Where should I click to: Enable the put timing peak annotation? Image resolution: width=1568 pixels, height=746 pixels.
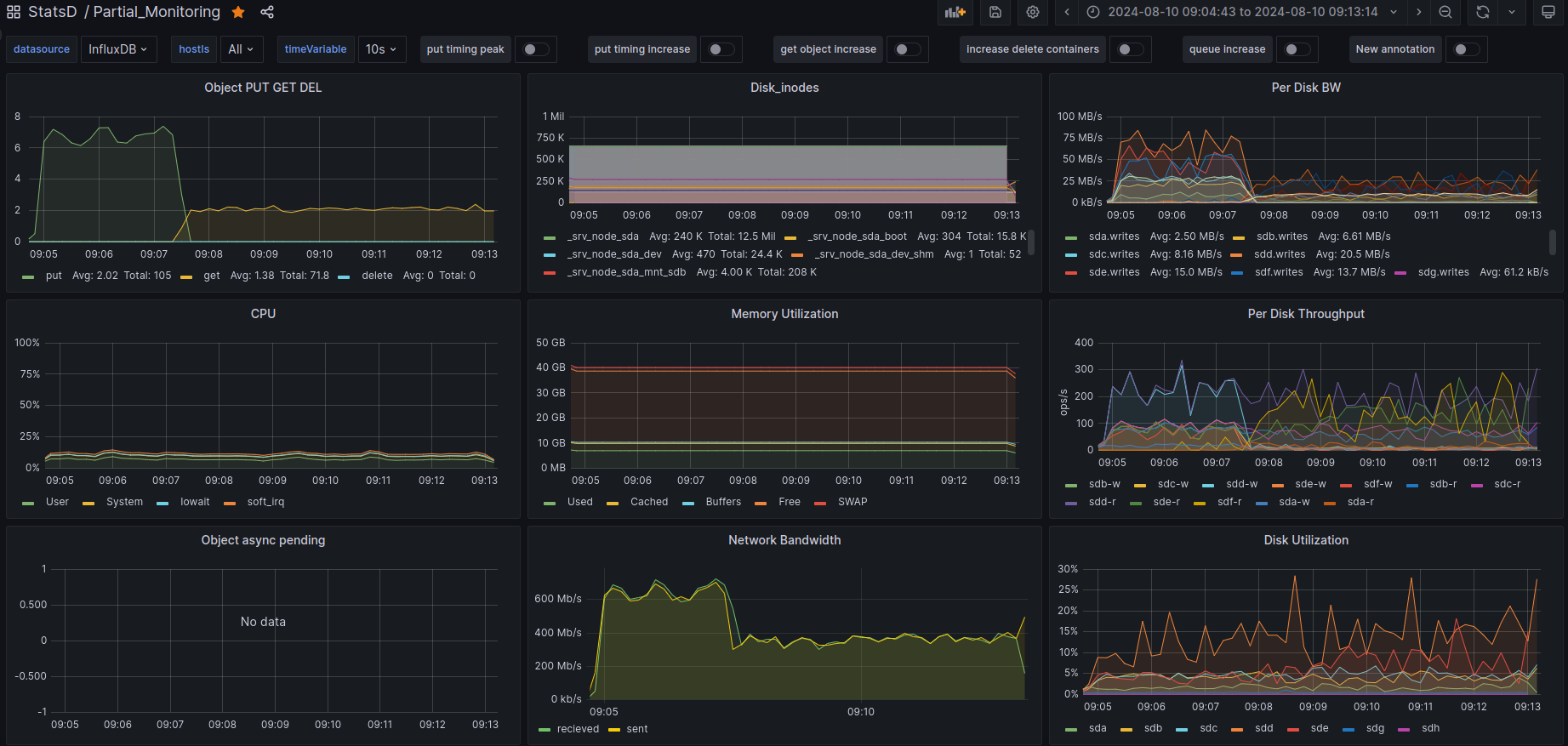coord(535,49)
